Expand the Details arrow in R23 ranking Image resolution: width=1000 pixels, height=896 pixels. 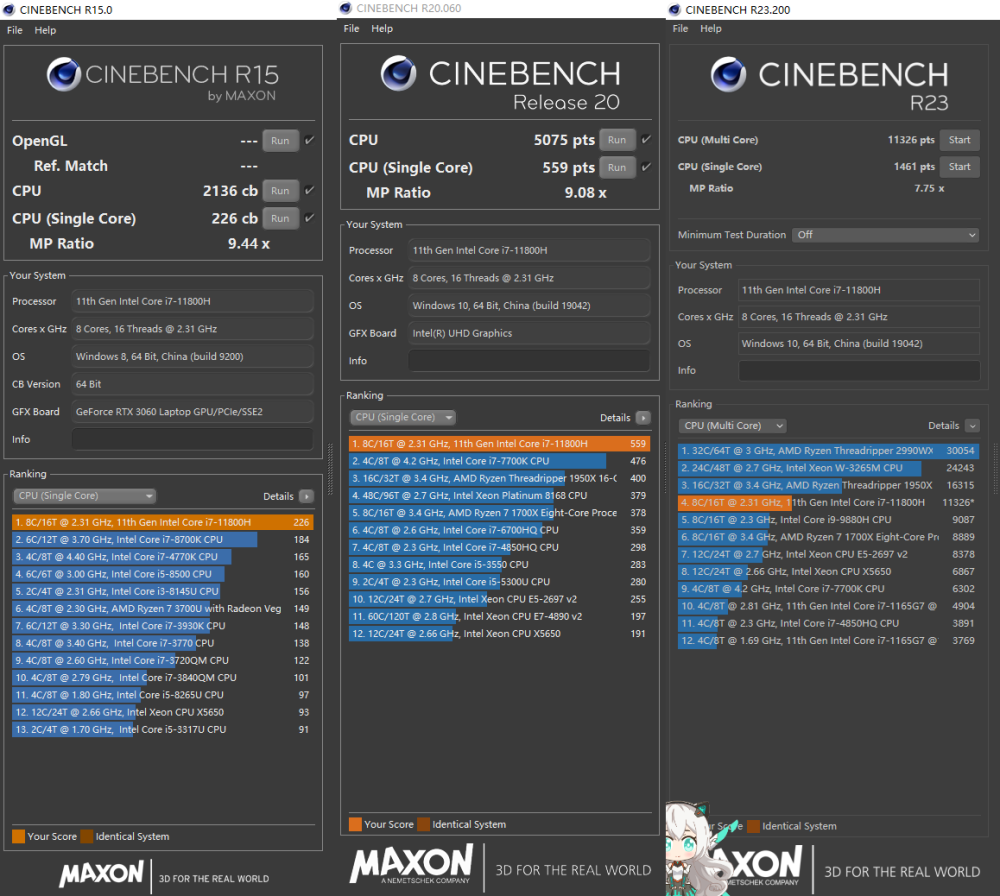973,425
